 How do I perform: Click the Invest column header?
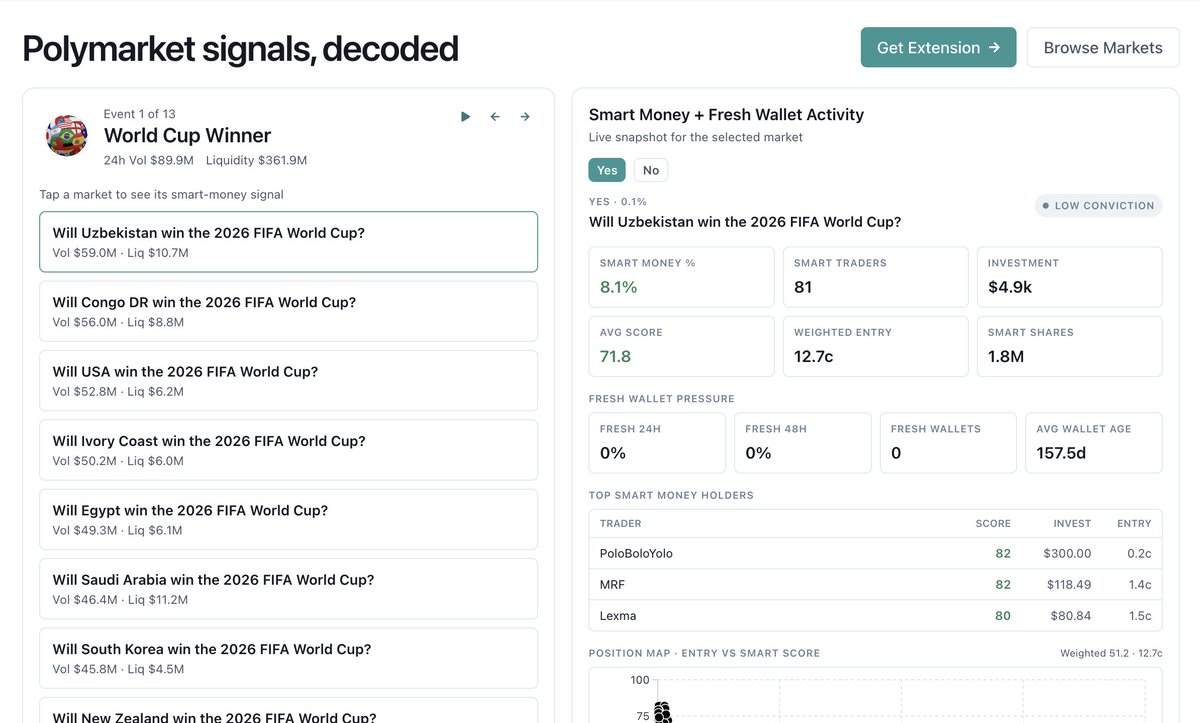[x=1072, y=523]
